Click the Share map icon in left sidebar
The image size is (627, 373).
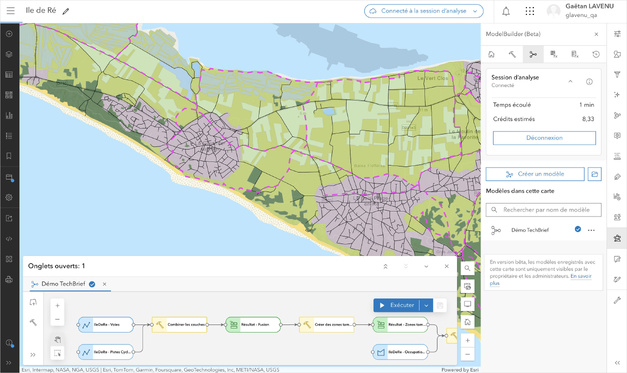pyautogui.click(x=9, y=218)
